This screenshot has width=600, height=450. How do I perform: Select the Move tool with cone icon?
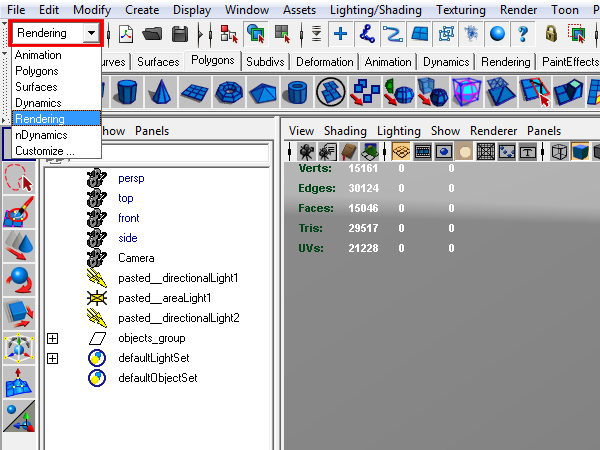click(x=18, y=246)
